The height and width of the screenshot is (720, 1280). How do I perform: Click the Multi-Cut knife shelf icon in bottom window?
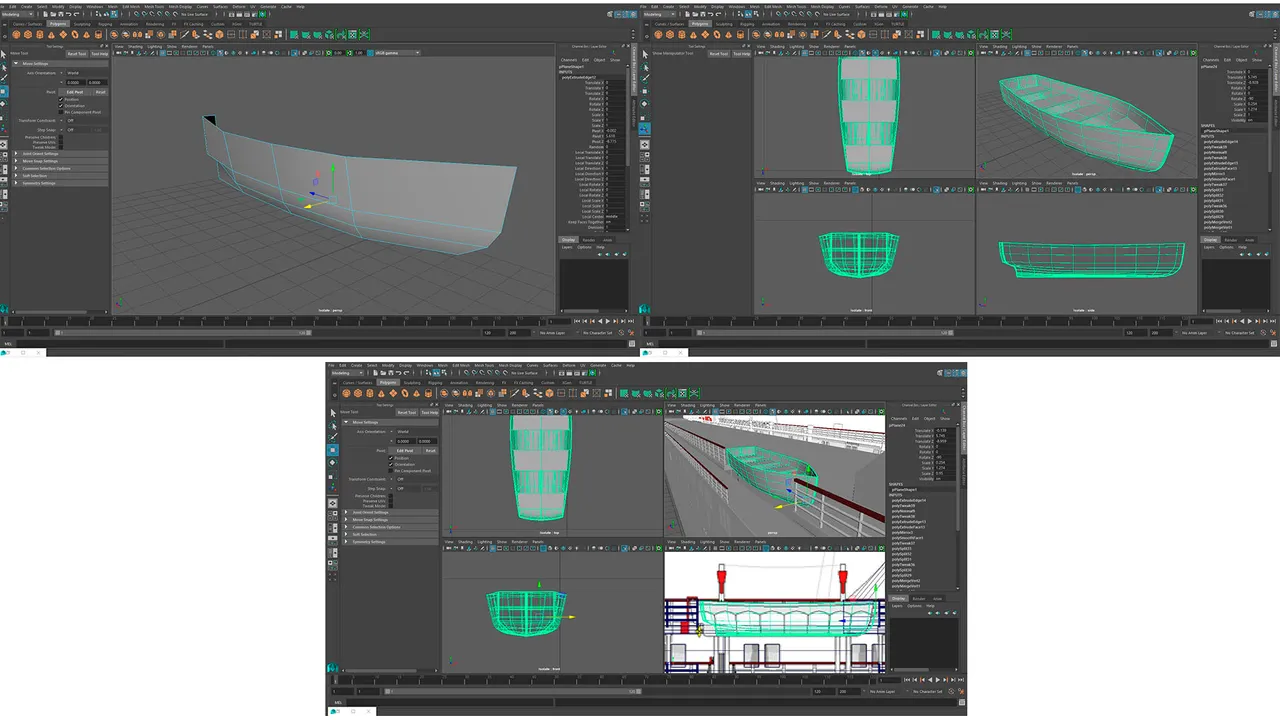514,393
